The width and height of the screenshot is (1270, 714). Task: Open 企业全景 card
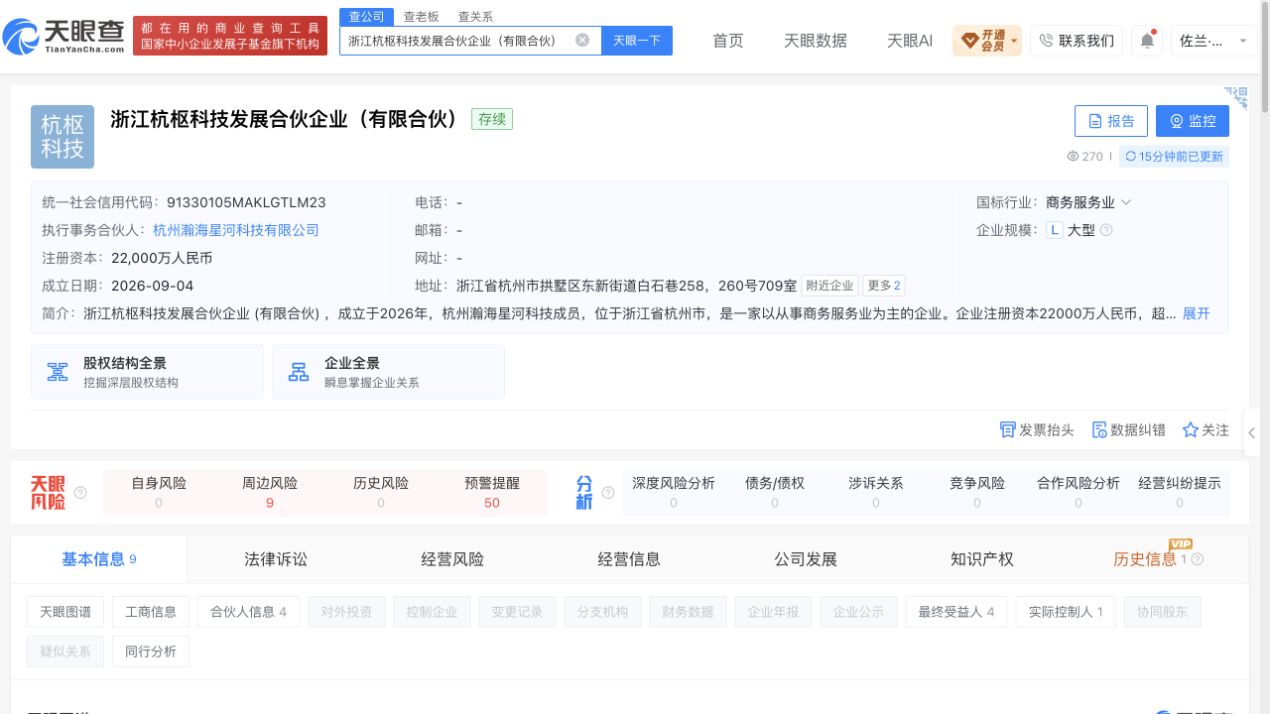click(x=388, y=372)
